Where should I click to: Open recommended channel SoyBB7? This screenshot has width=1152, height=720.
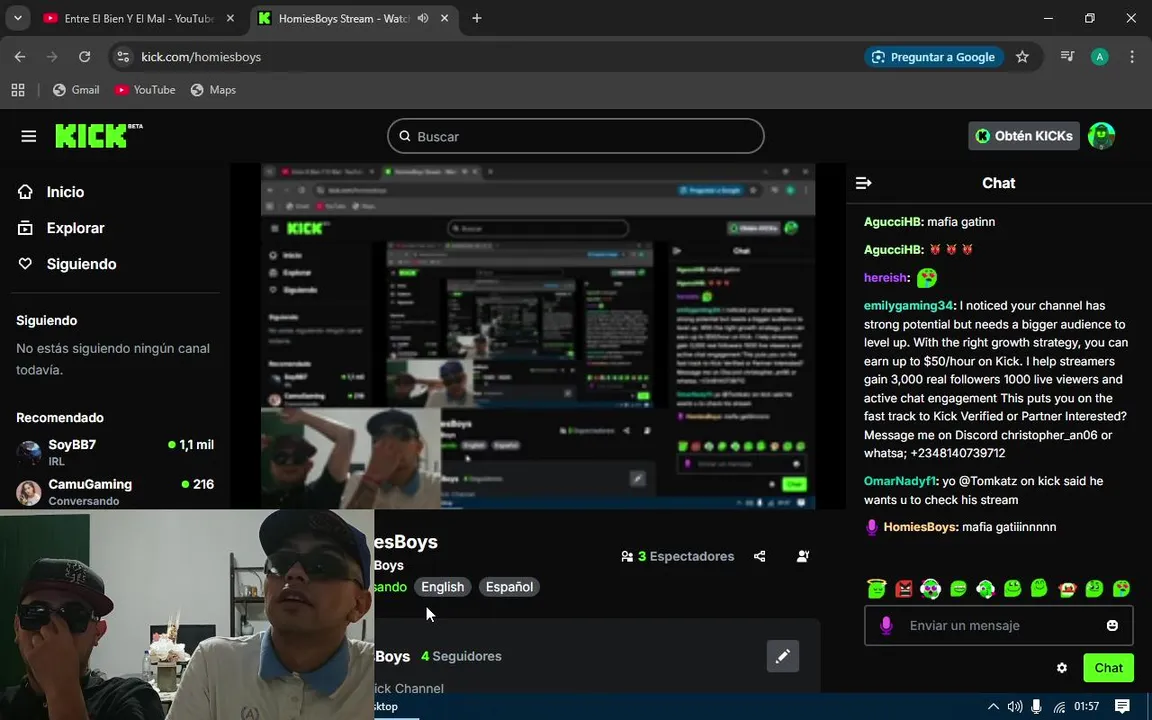[x=115, y=452]
